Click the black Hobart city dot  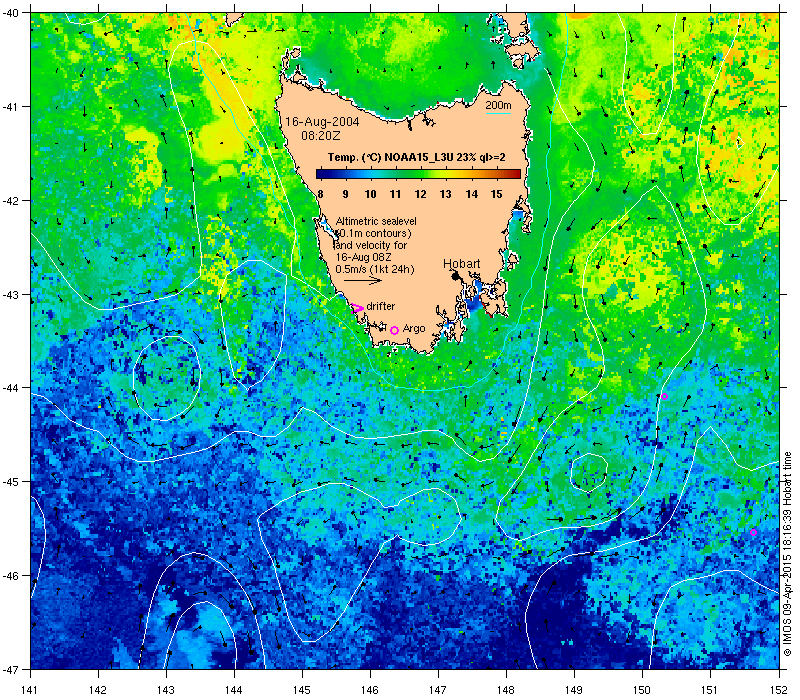456,276
